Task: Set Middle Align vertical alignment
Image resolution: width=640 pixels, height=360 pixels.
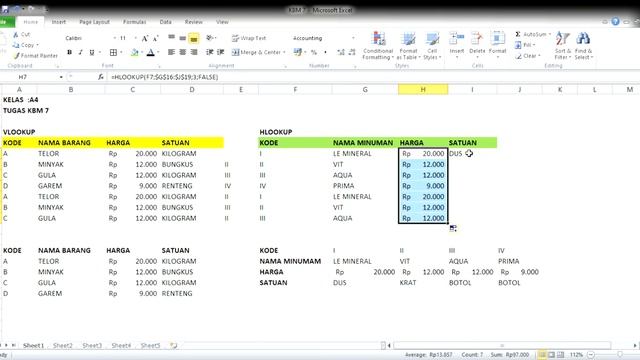Action: click(182, 38)
